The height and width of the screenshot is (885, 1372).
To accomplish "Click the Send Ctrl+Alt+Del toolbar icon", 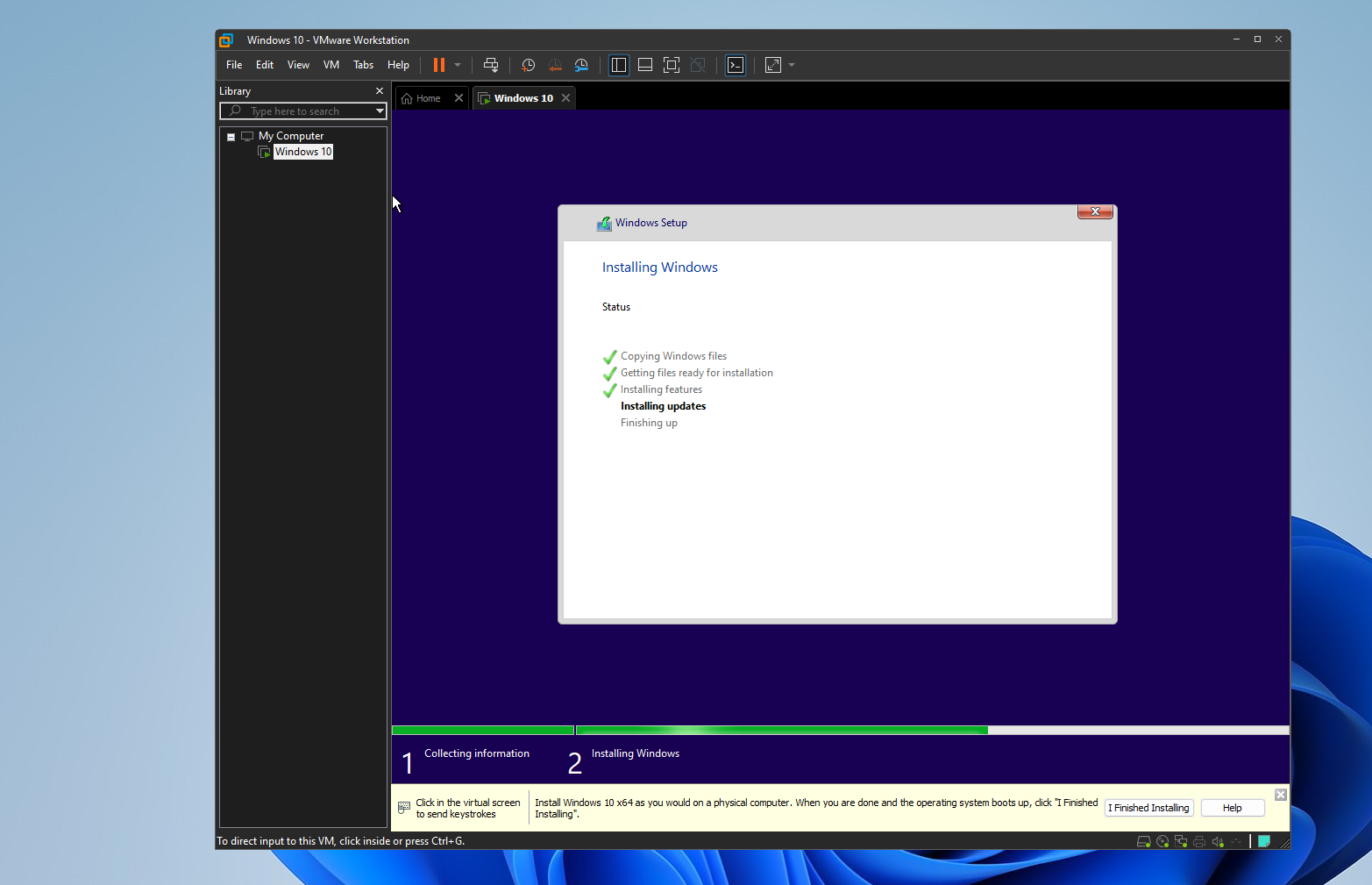I will click(x=491, y=65).
